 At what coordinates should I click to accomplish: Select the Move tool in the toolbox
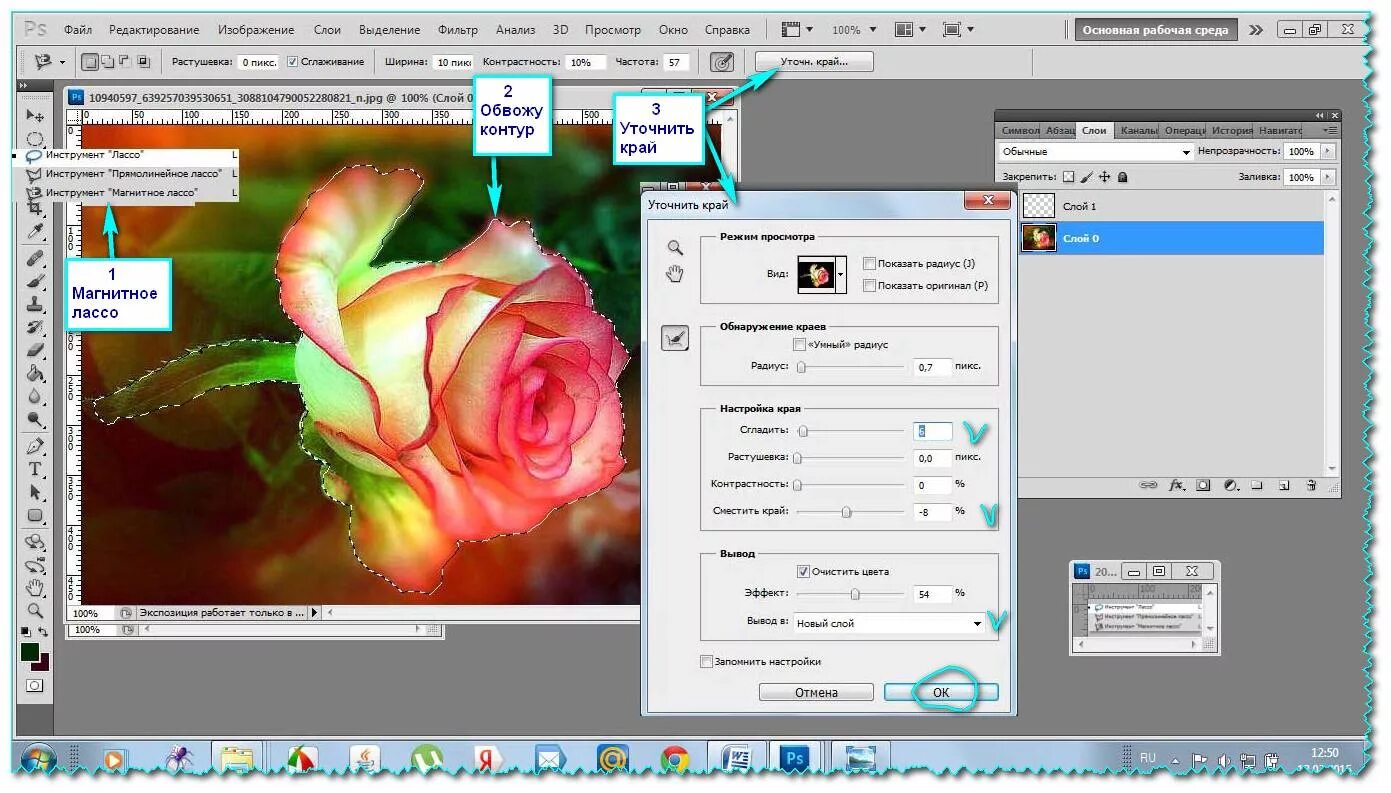click(x=35, y=117)
